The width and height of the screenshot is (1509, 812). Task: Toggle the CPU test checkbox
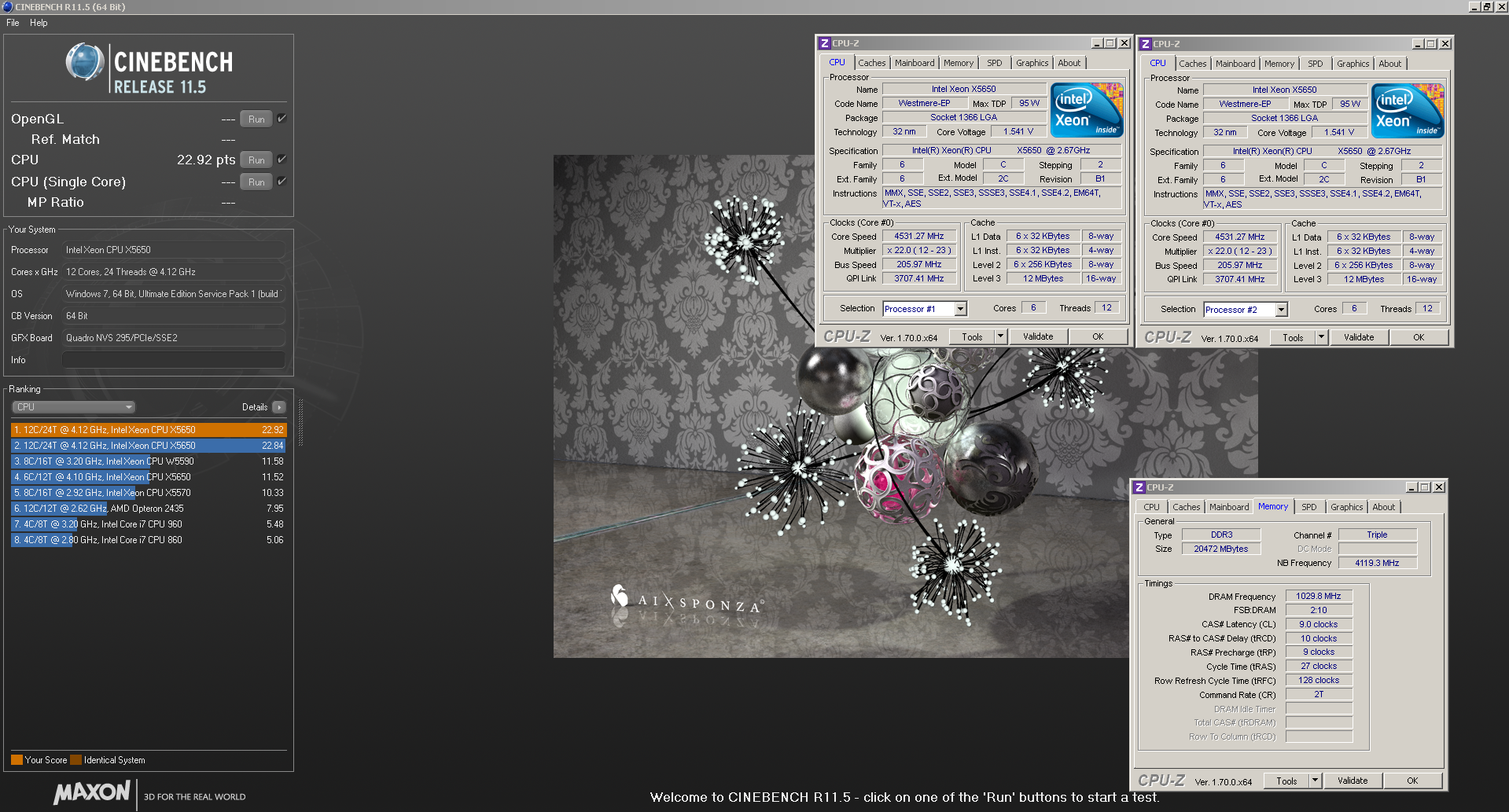pos(282,160)
